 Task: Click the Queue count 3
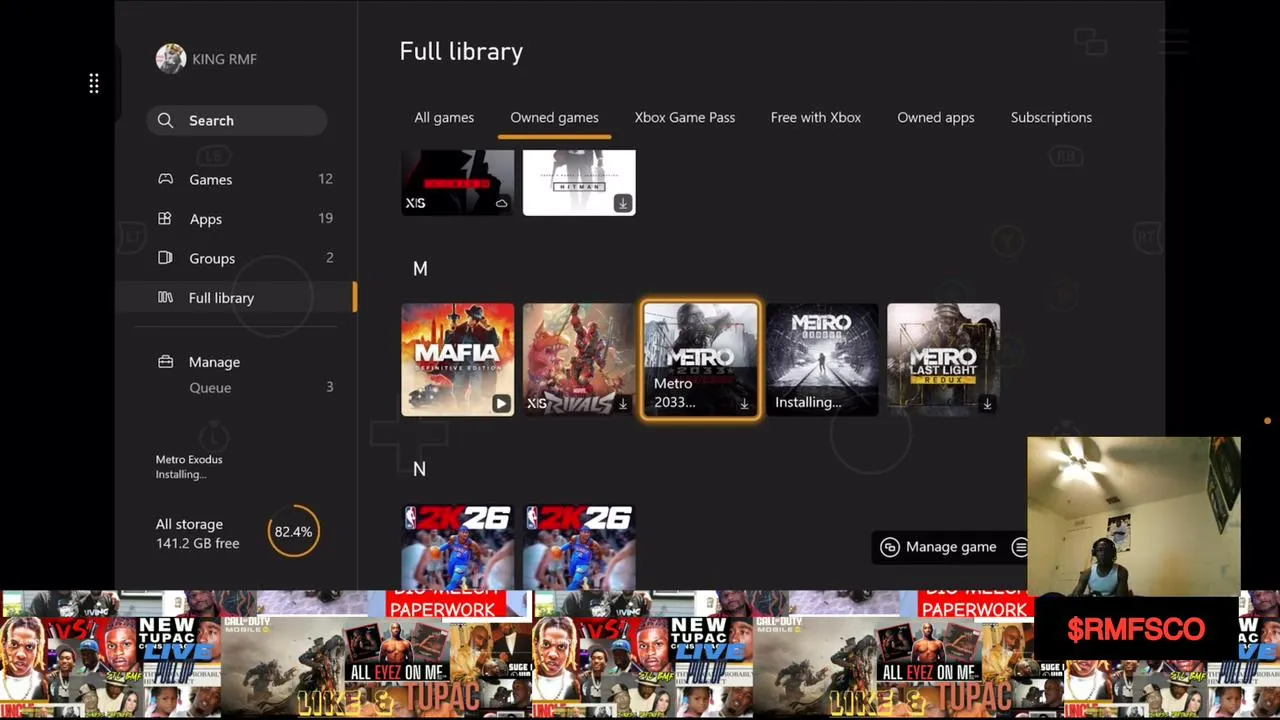[329, 387]
